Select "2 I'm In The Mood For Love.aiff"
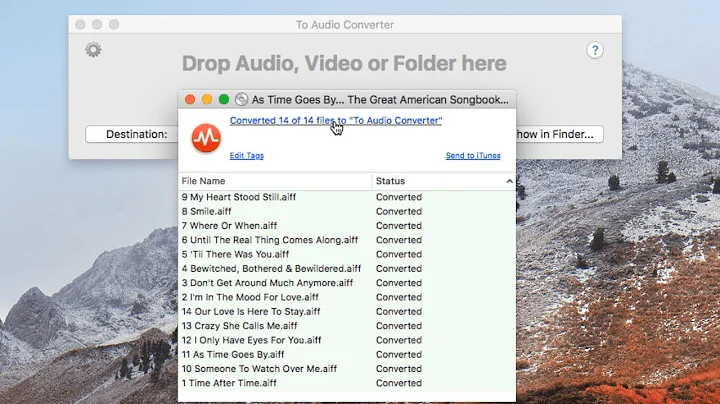 click(x=347, y=297)
